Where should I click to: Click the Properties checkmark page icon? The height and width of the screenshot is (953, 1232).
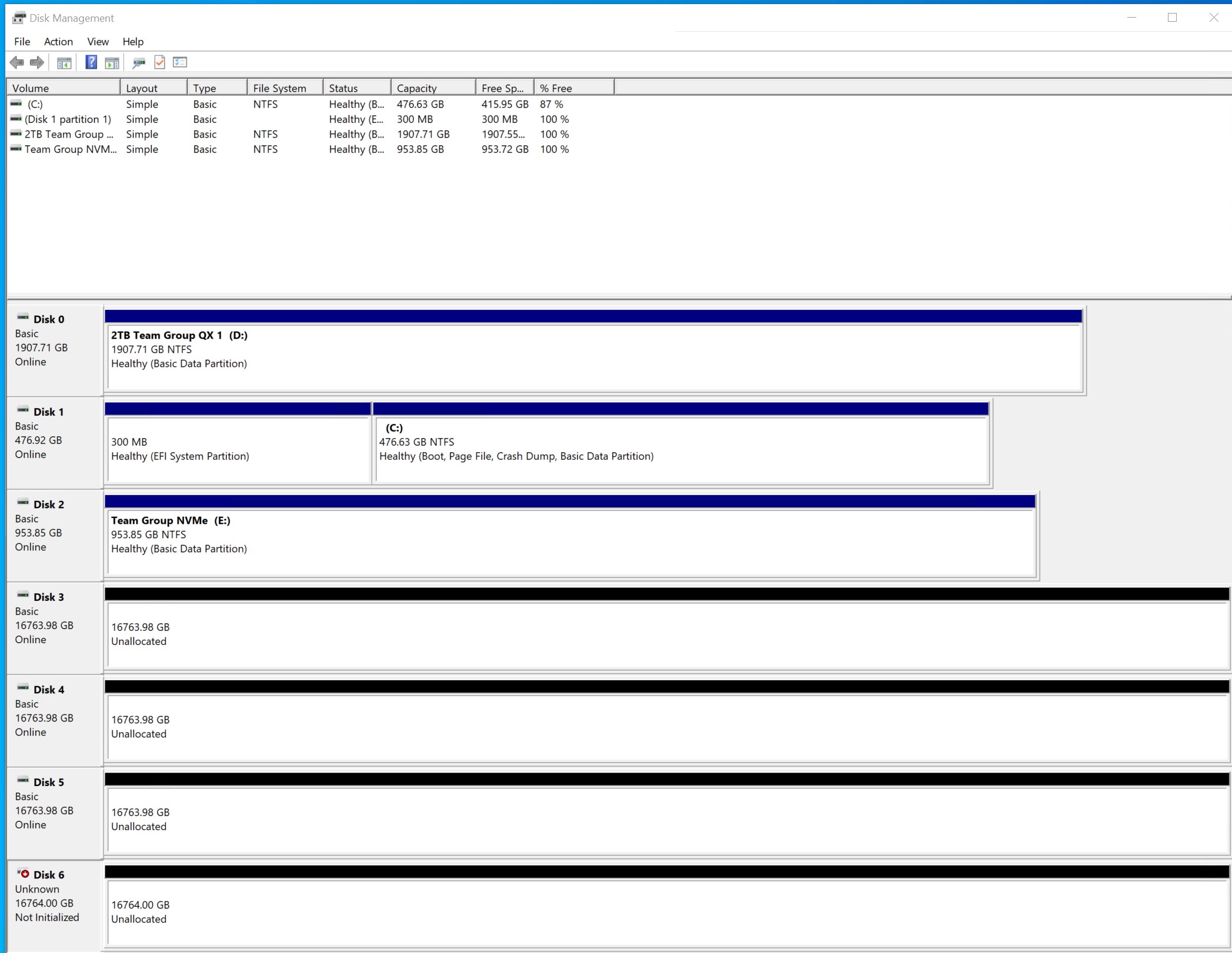[159, 62]
